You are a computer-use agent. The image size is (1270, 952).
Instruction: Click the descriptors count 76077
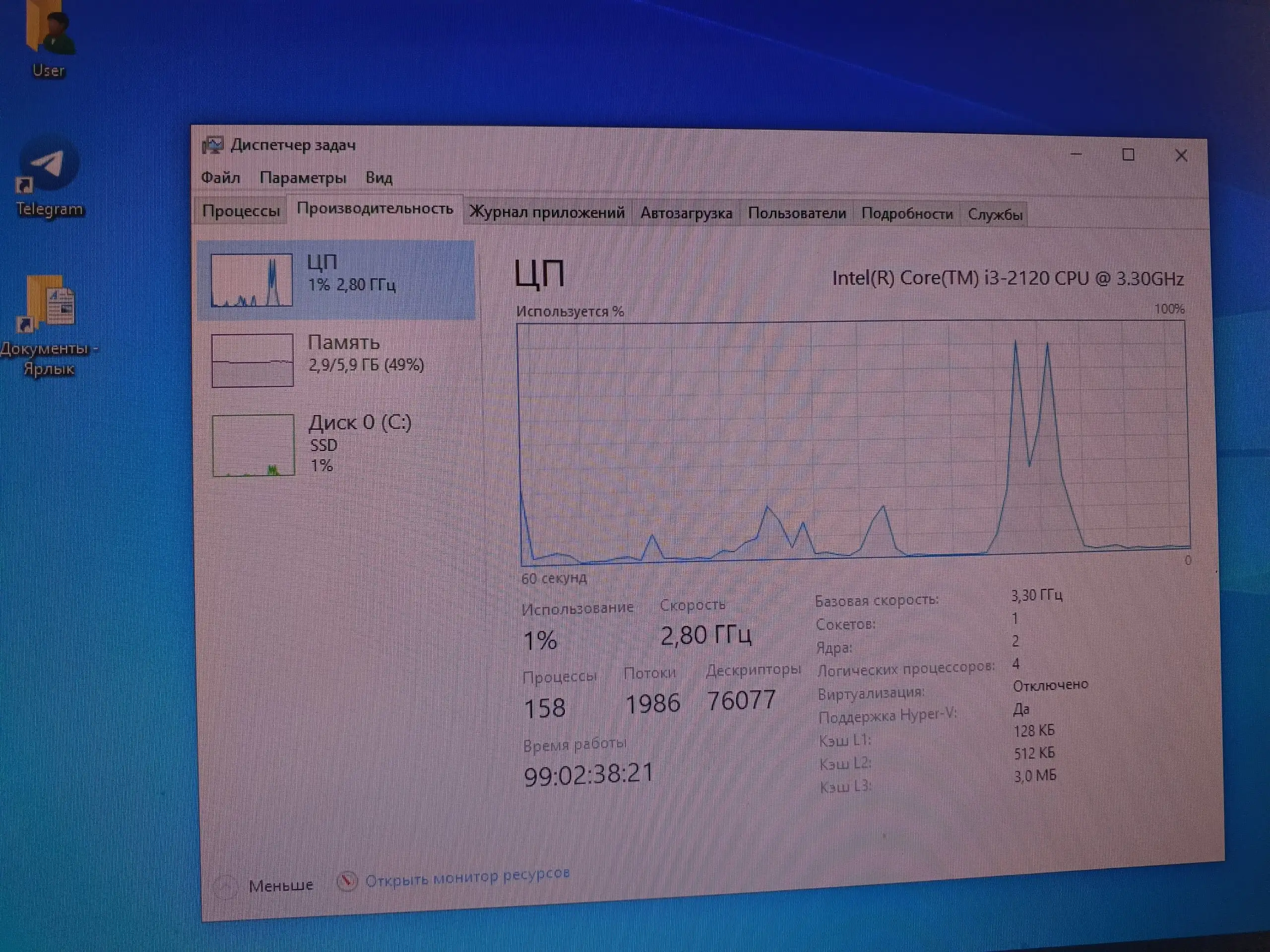point(741,700)
